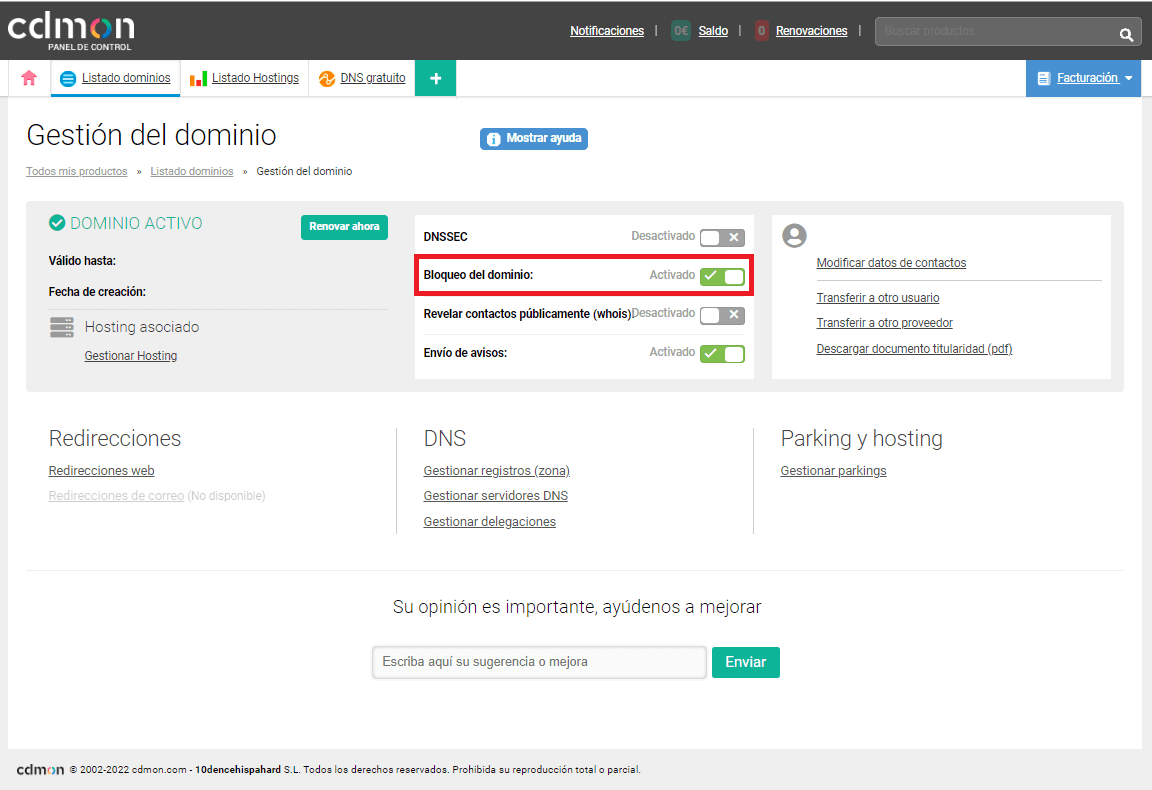Click the search magnifier icon

pyautogui.click(x=1126, y=34)
